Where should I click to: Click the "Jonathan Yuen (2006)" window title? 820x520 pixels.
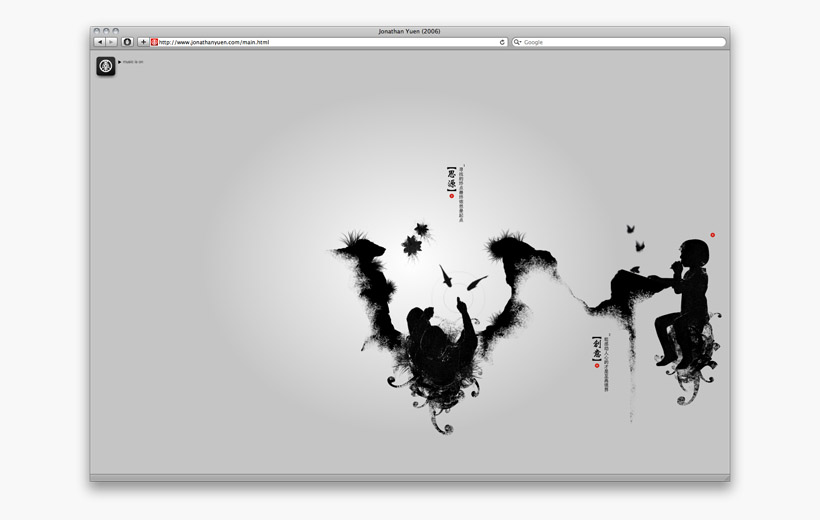pyautogui.click(x=409, y=31)
